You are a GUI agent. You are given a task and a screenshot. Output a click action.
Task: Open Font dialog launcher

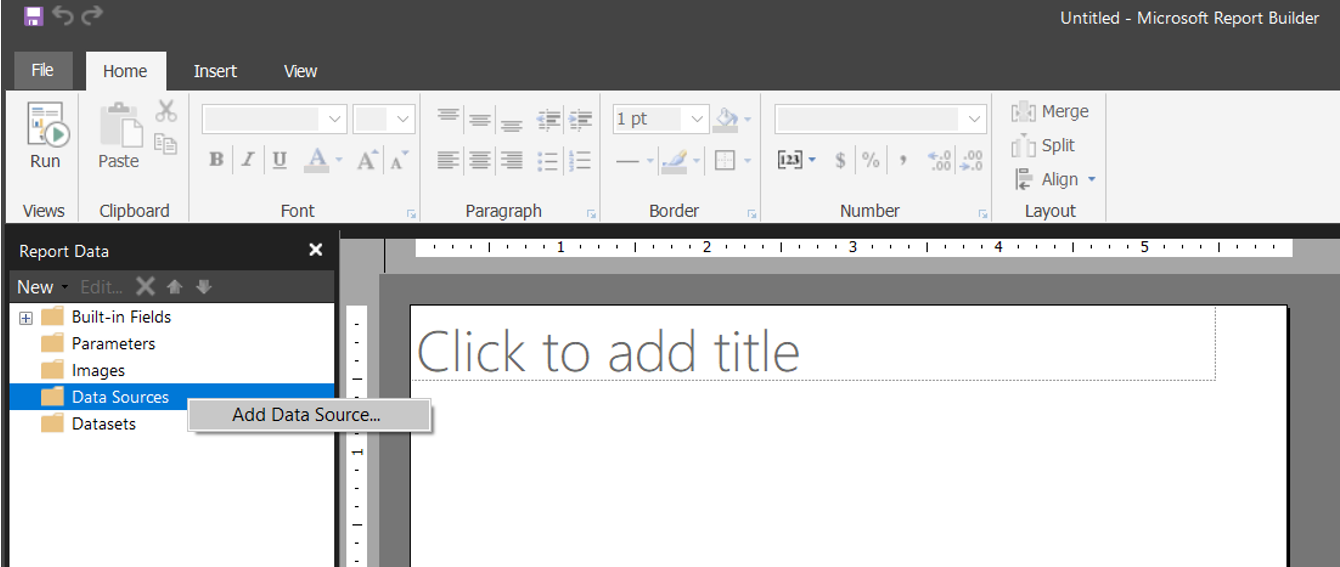coord(410,214)
